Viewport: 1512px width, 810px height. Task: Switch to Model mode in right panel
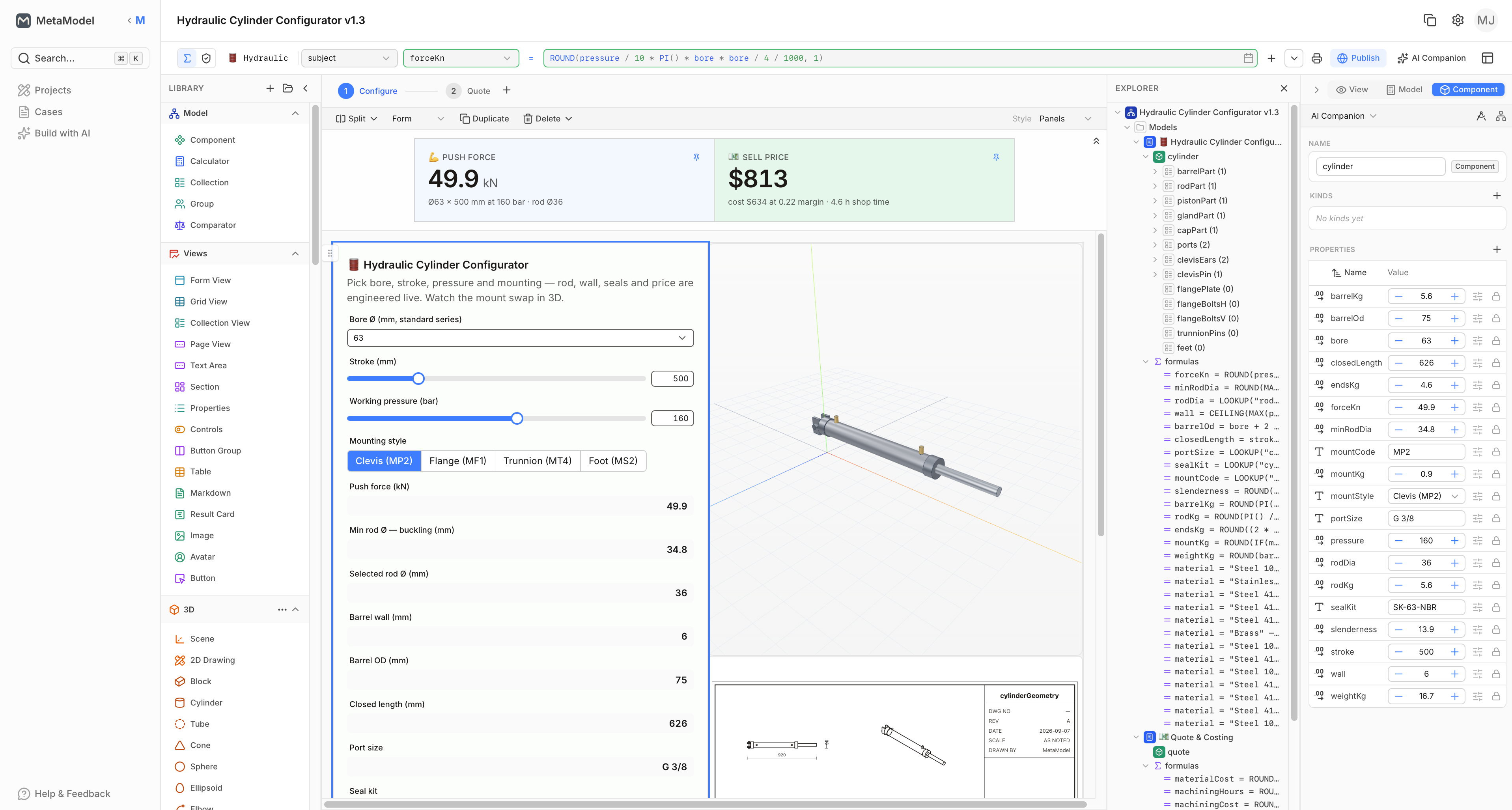(1404, 90)
